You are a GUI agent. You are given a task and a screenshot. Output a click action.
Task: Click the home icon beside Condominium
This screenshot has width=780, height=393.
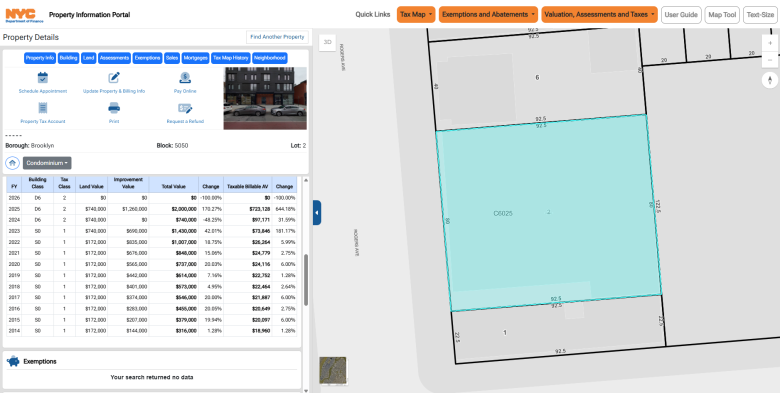coord(12,163)
